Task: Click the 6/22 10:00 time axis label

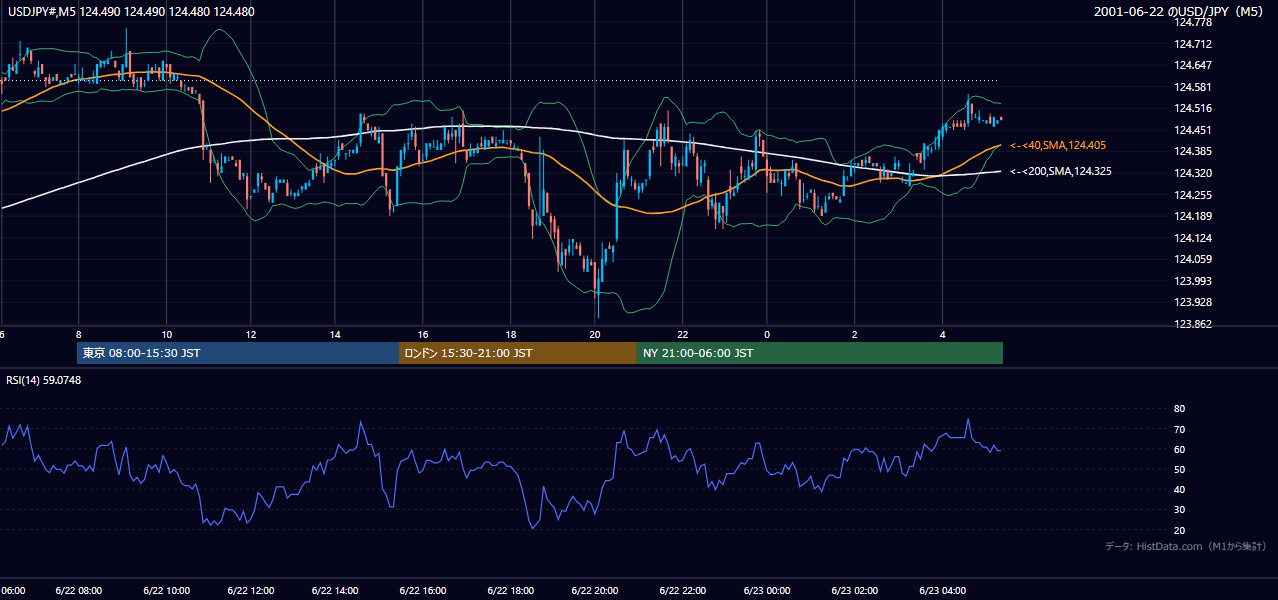Action: click(x=165, y=591)
